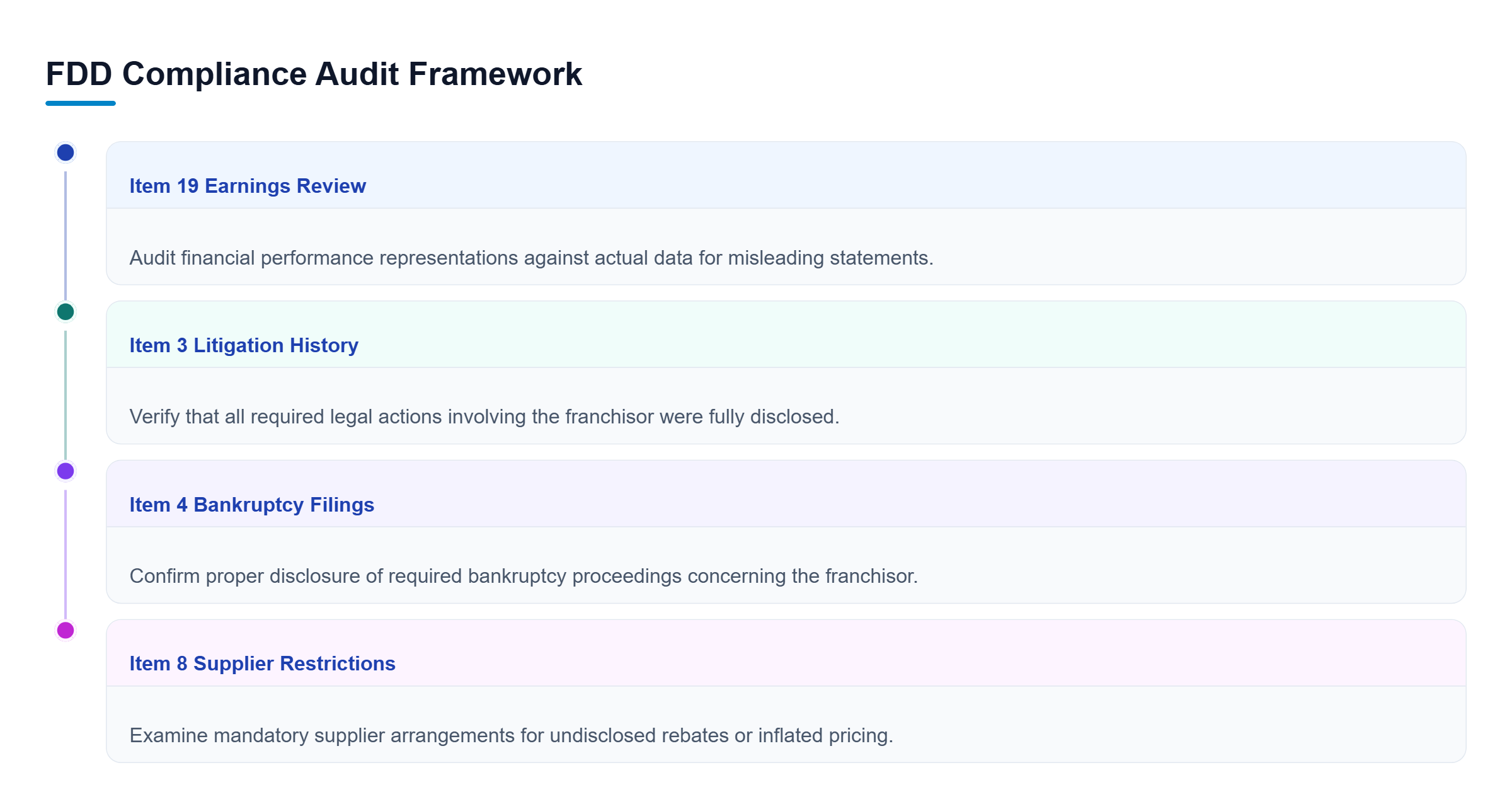The image size is (1512, 809).
Task: Click the audit financial performance representations text
Action: [531, 258]
